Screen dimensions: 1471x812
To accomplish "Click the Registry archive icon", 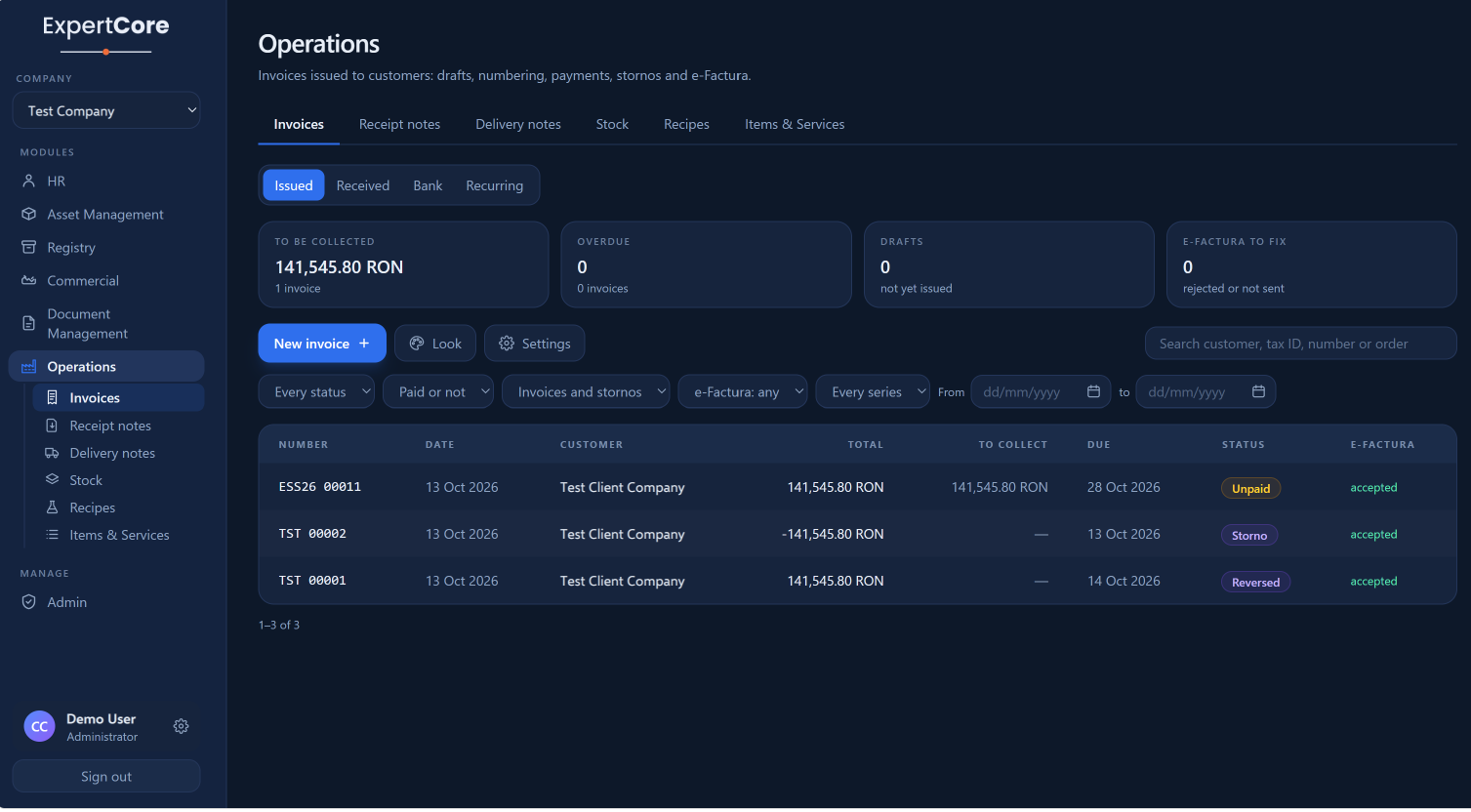I will click(29, 248).
